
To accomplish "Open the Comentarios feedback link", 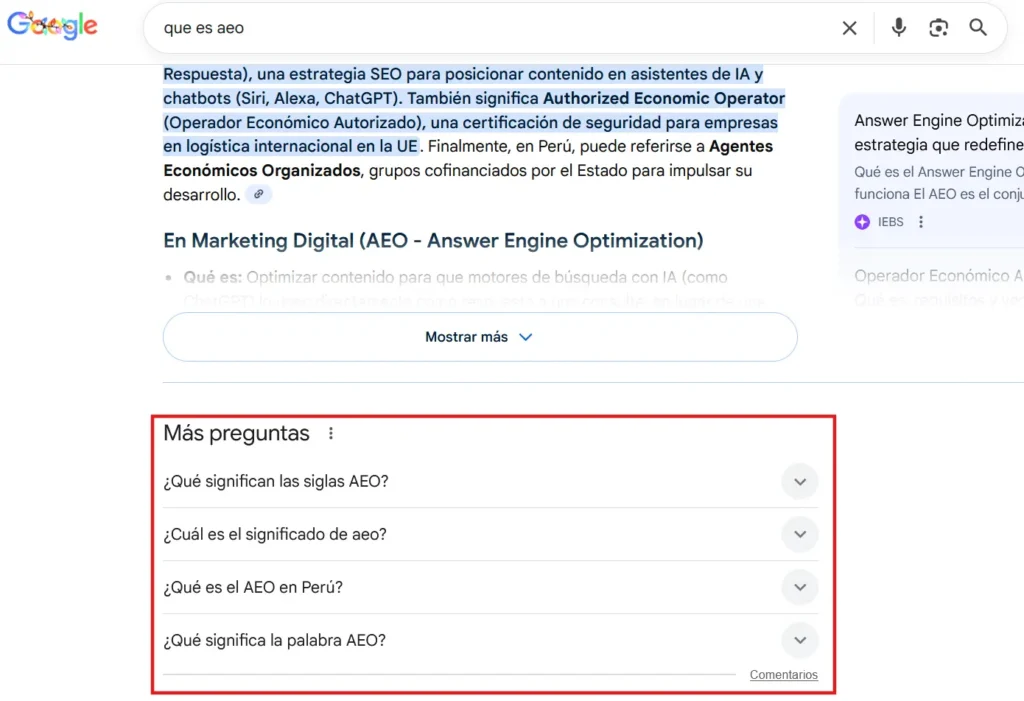I will 783,675.
